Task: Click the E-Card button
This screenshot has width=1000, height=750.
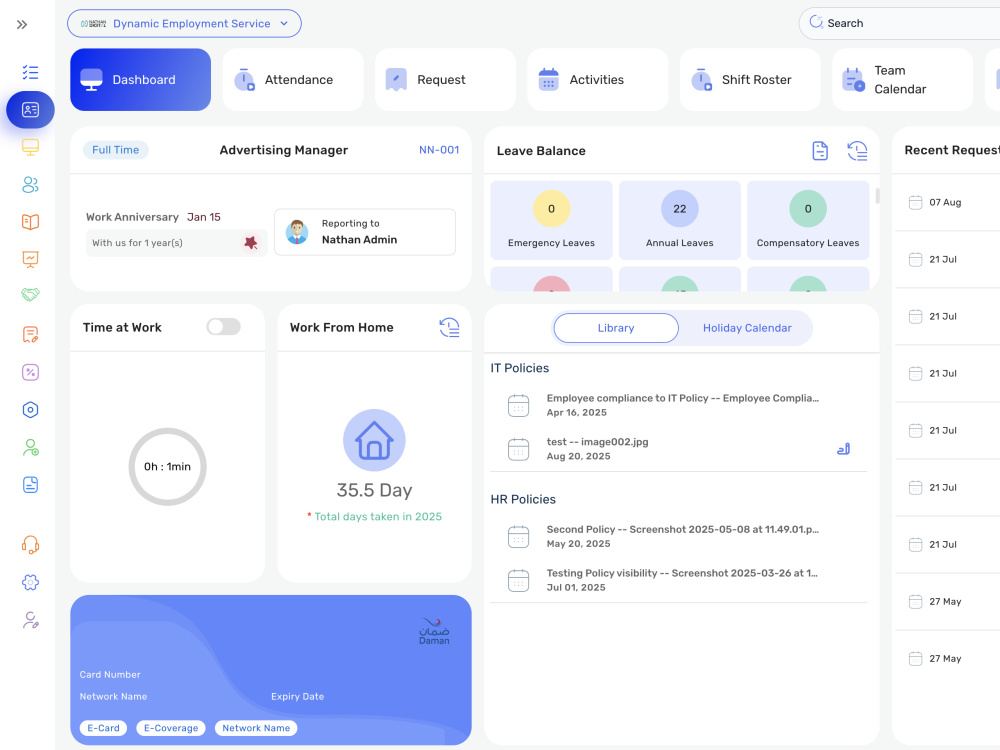Action: 103,728
